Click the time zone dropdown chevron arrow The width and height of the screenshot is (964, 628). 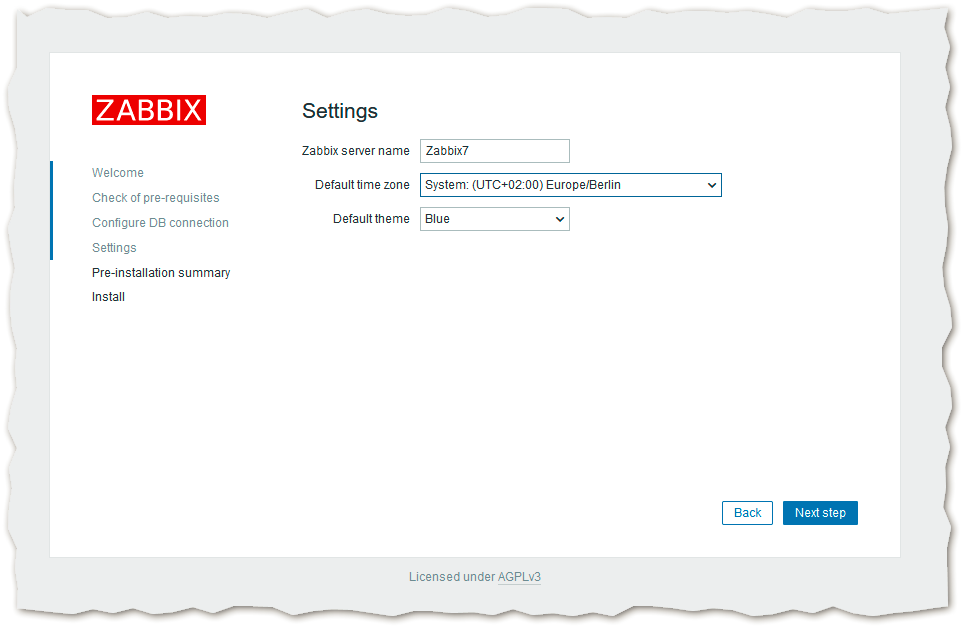point(711,185)
